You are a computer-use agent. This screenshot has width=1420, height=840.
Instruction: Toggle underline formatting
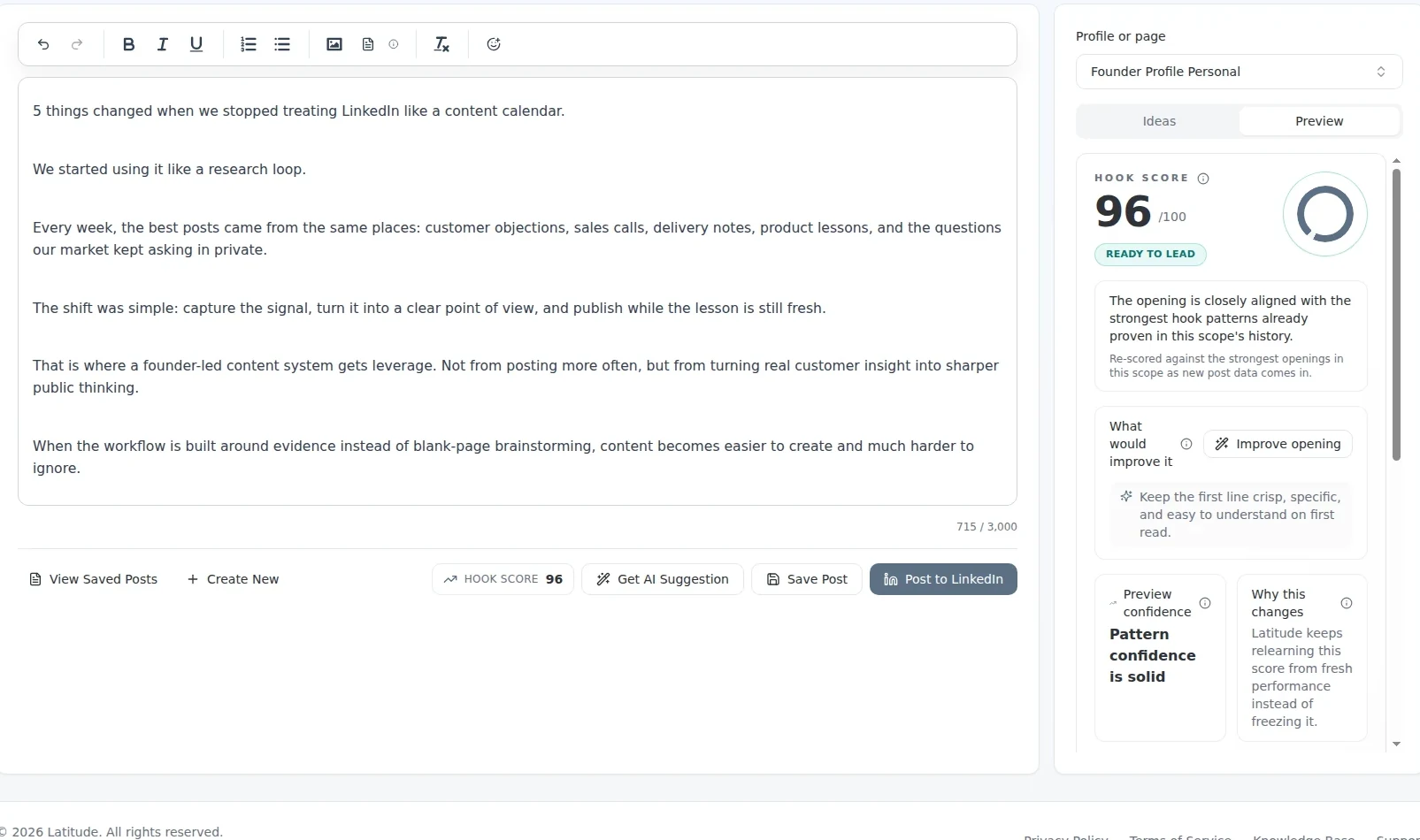[196, 44]
